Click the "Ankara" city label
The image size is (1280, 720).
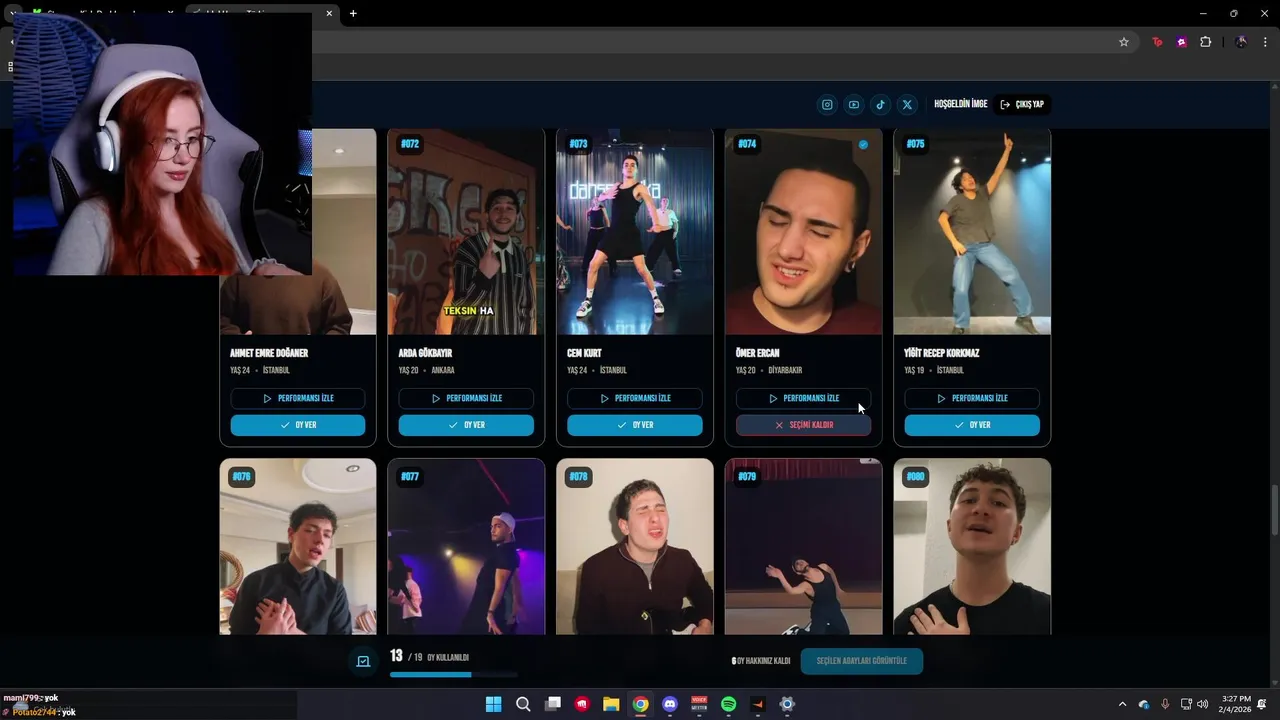click(x=443, y=370)
